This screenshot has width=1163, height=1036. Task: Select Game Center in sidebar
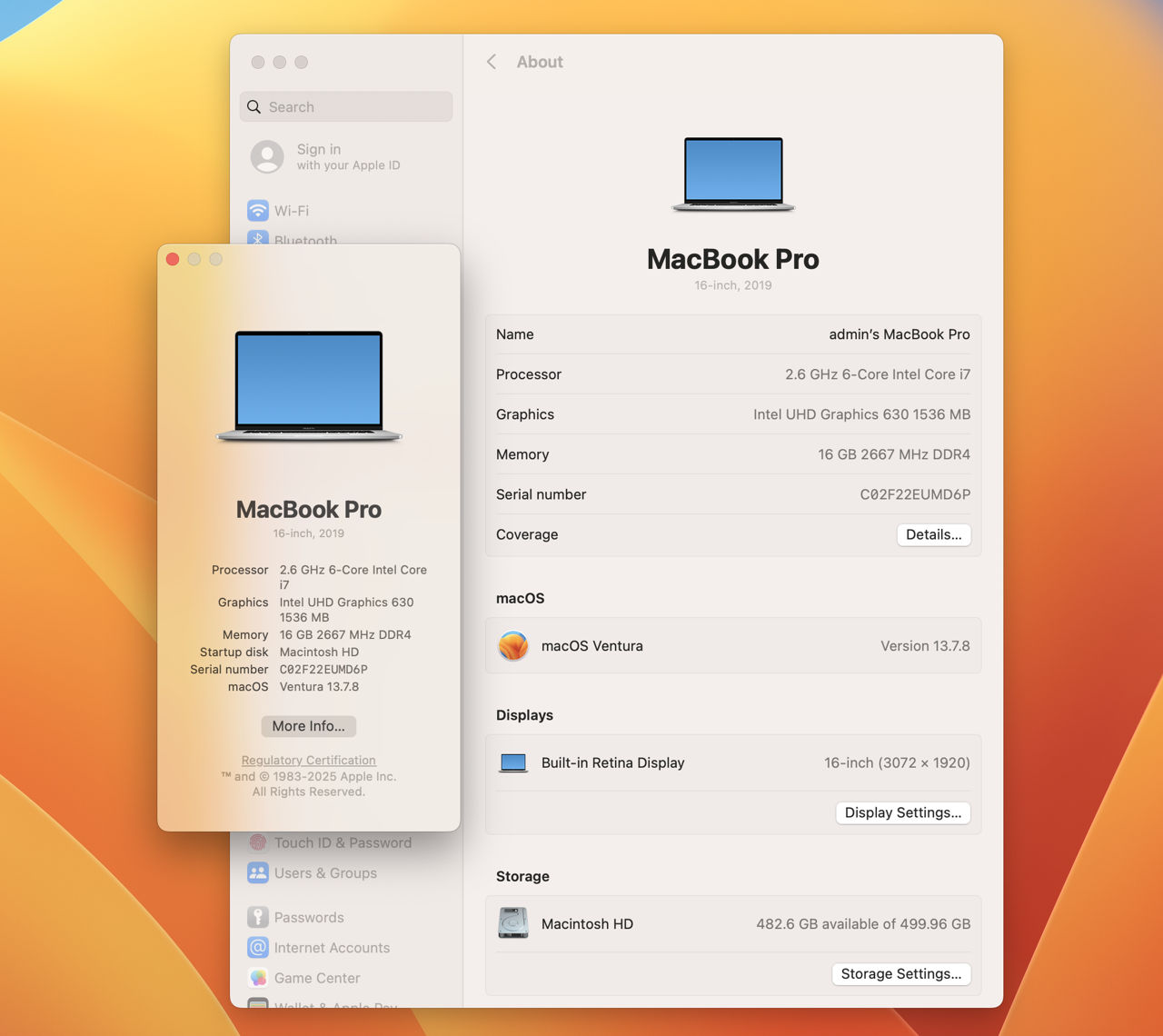316,978
